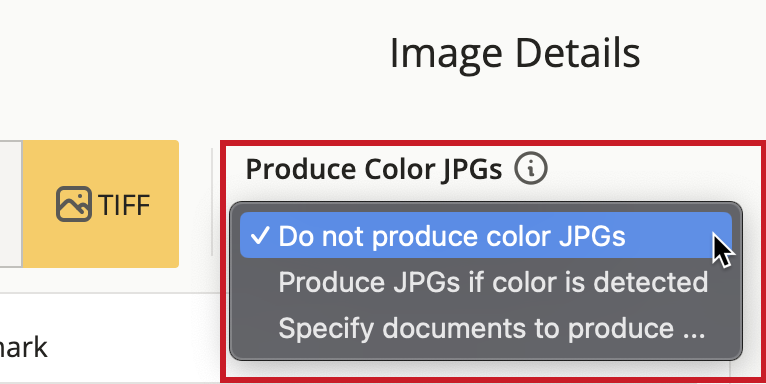Click the checkmark next to Do not produce

[x=260, y=235]
